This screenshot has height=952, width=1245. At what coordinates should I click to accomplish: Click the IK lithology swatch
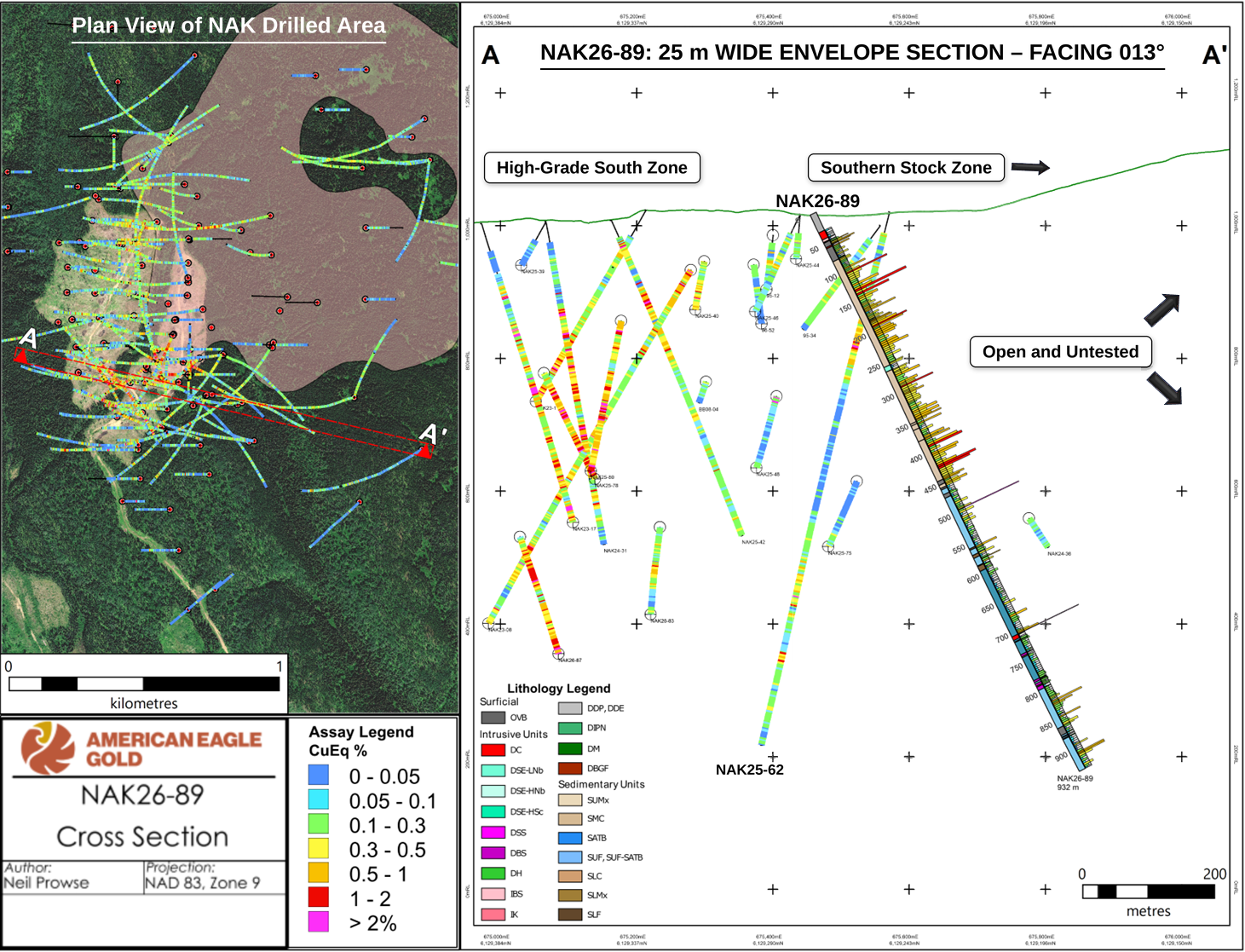[x=493, y=914]
